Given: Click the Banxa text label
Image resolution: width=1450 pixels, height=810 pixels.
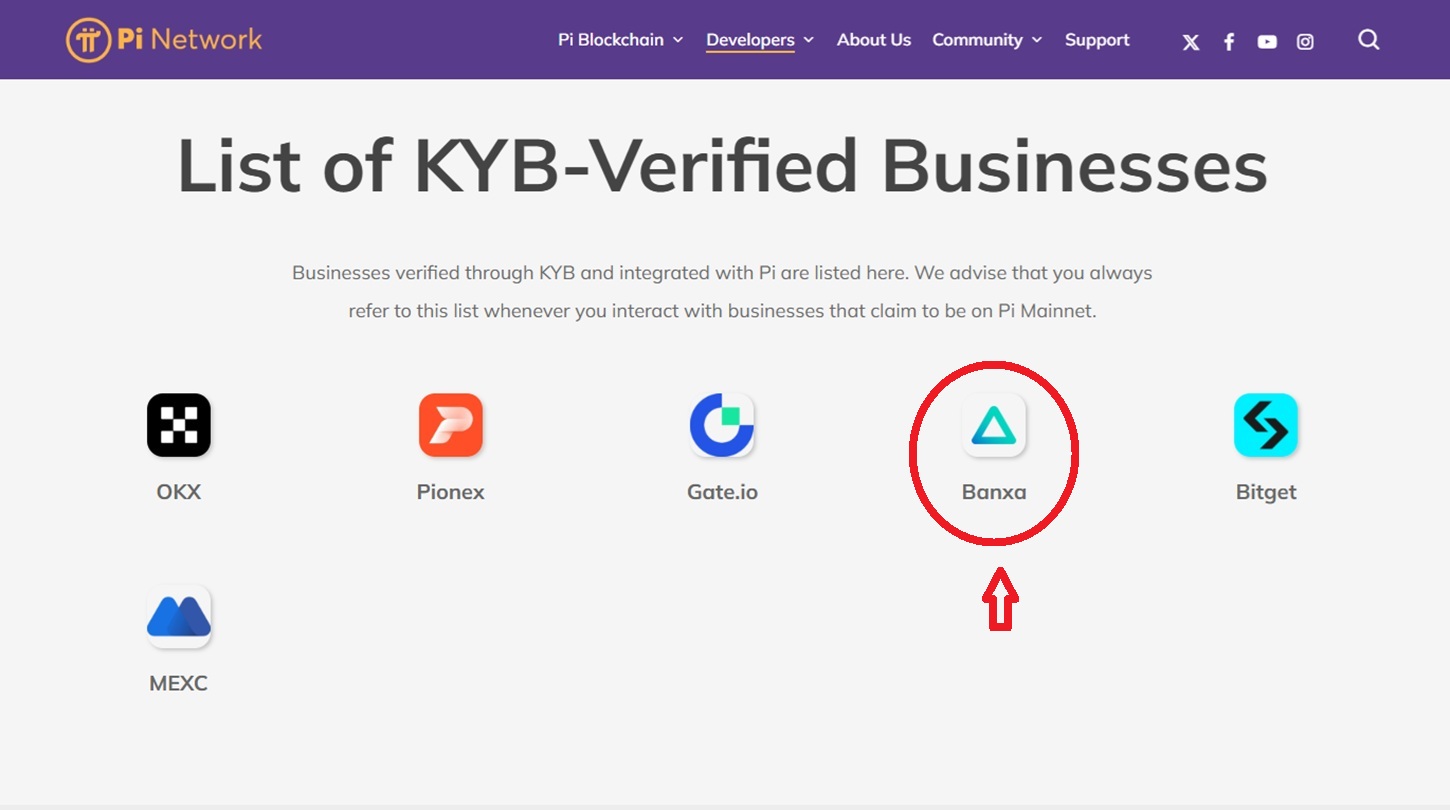Looking at the screenshot, I should click(x=994, y=492).
